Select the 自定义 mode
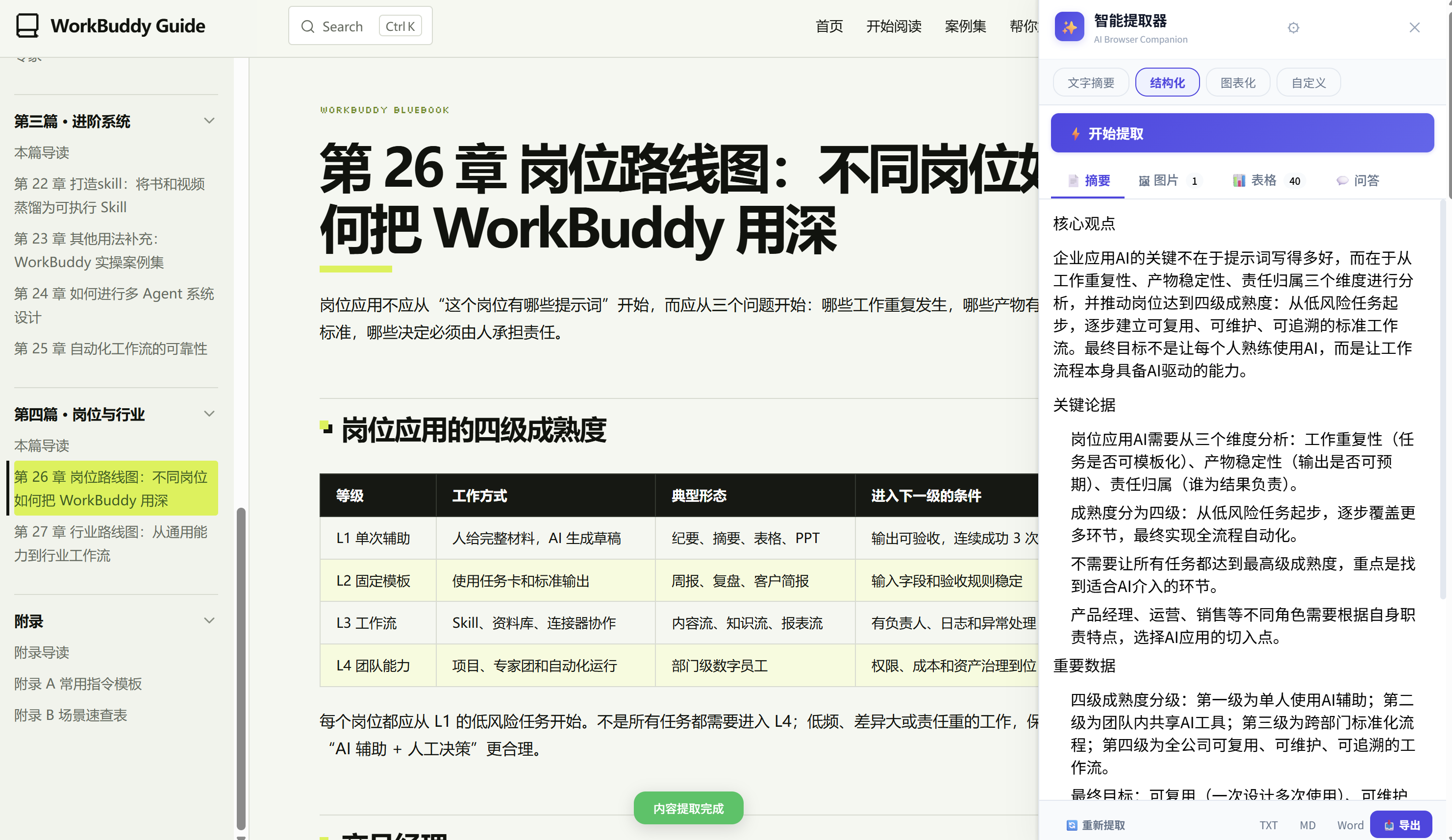The image size is (1452, 840). click(1308, 82)
